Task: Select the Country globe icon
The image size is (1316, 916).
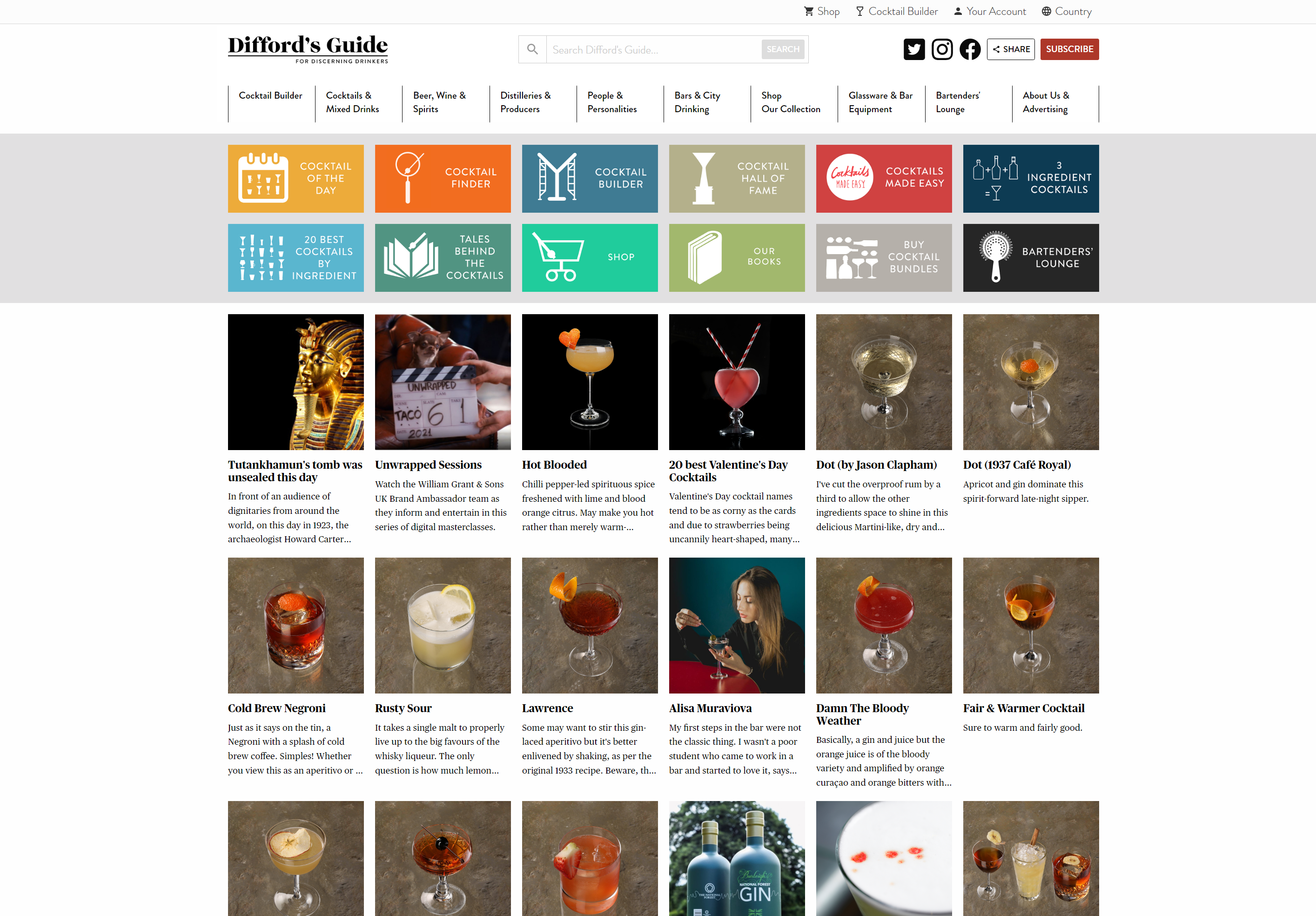Action: tap(1046, 12)
